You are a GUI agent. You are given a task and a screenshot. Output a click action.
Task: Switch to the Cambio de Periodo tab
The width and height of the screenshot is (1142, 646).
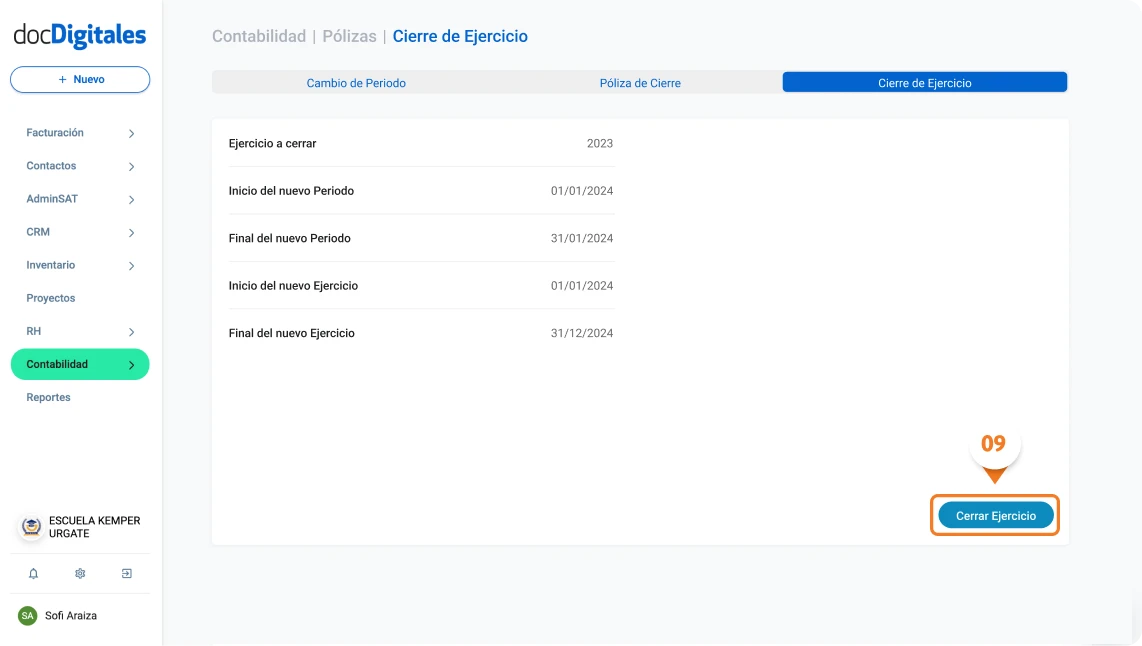tap(356, 83)
